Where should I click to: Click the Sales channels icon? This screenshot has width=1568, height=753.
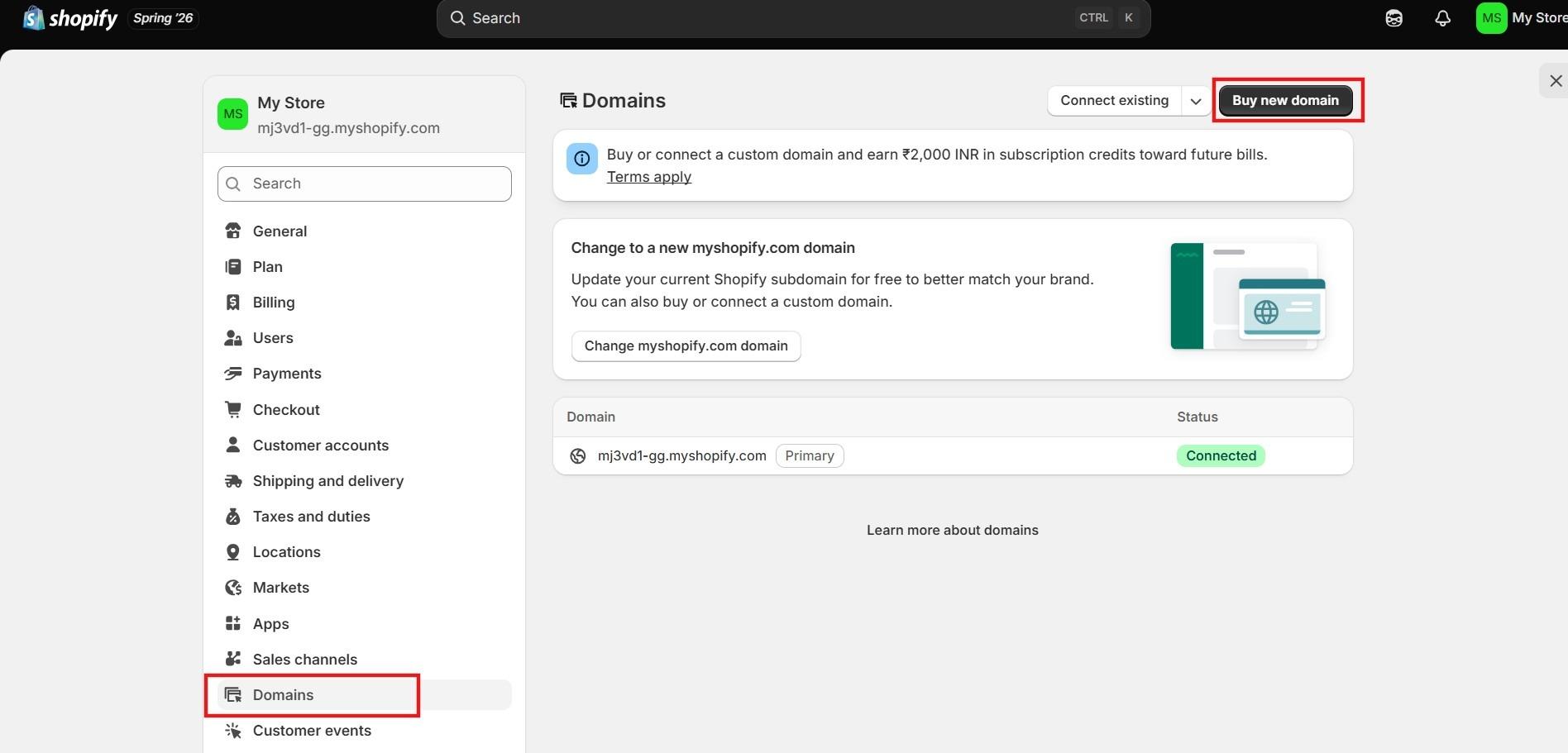pos(233,659)
